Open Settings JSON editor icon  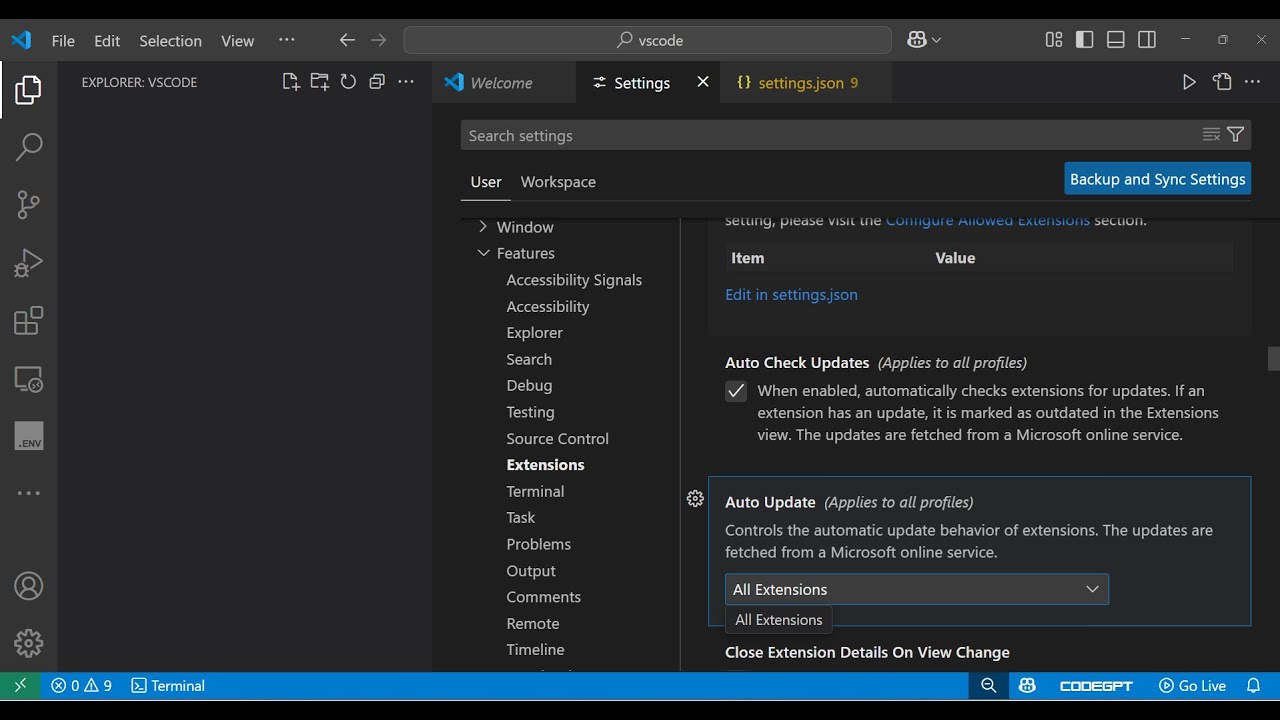pos(1222,82)
